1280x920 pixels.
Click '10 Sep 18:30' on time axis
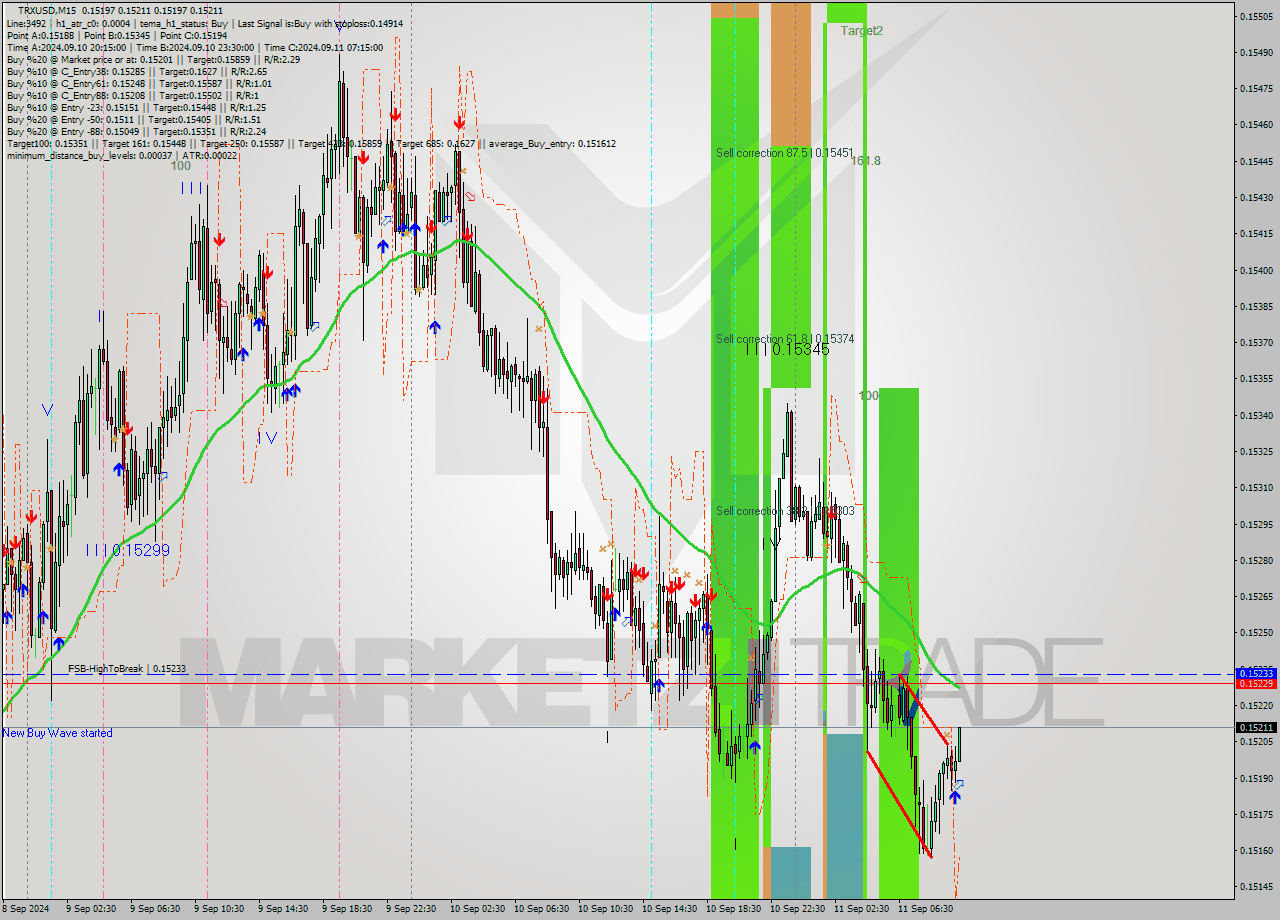pos(732,909)
